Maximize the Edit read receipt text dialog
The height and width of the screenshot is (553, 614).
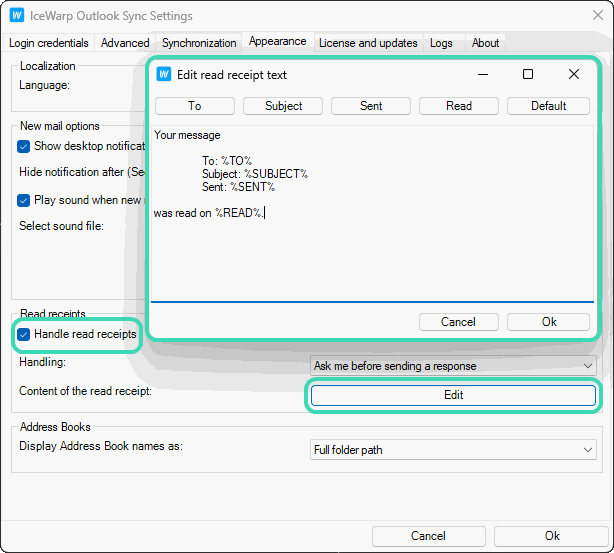click(528, 74)
